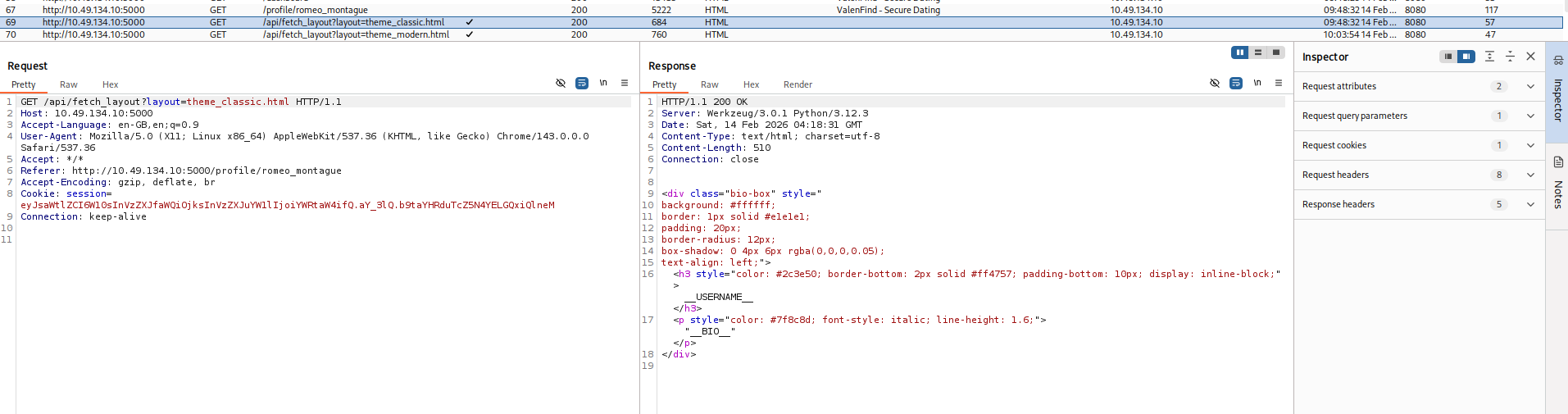1568x414 pixels.
Task: Open the Request panel hamburger options menu
Action: (x=625, y=83)
